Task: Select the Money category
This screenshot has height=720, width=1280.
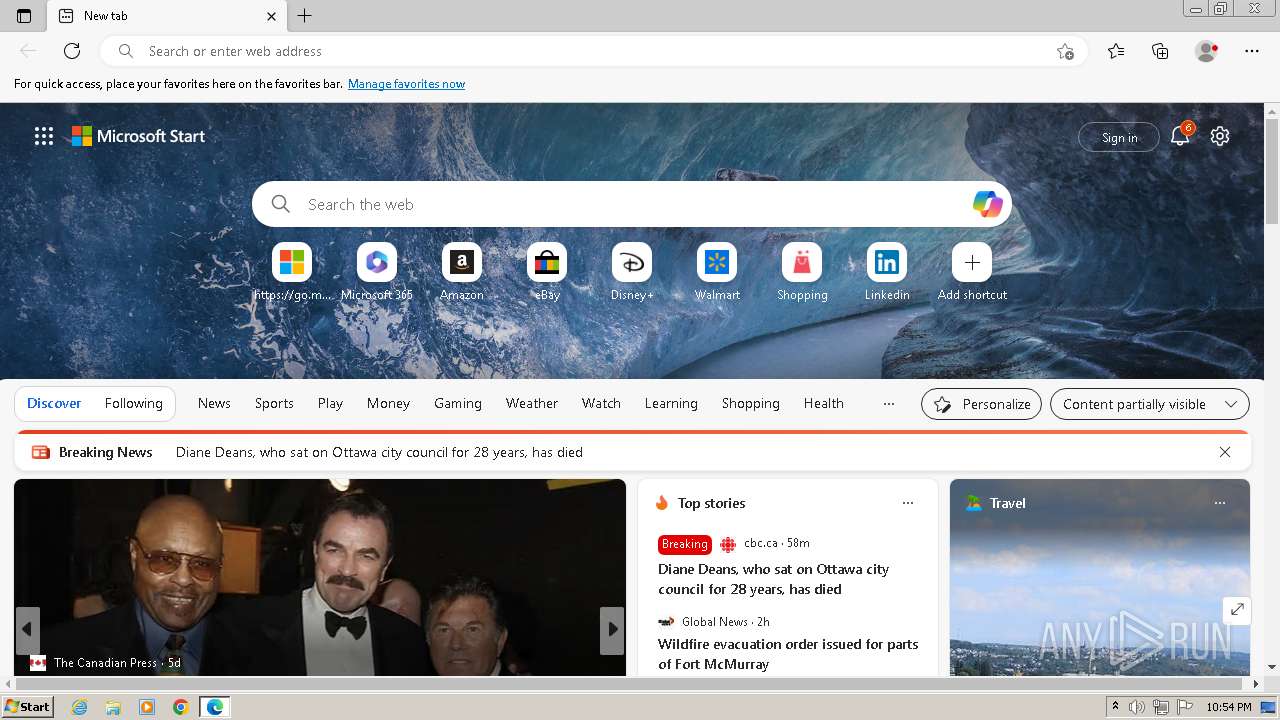Action: point(388,404)
